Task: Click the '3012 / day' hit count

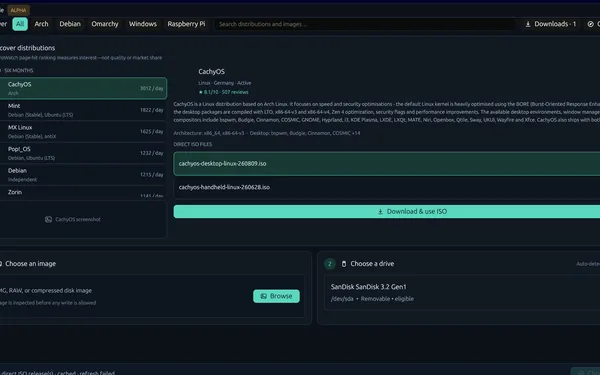Action: [x=152, y=88]
